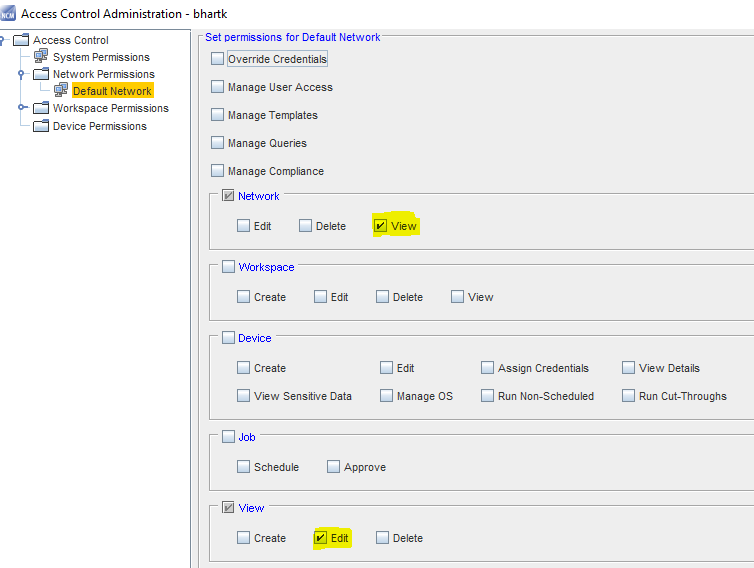Image resolution: width=754 pixels, height=568 pixels.
Task: Collapse the Network Permissions tree node
Action: point(22,74)
